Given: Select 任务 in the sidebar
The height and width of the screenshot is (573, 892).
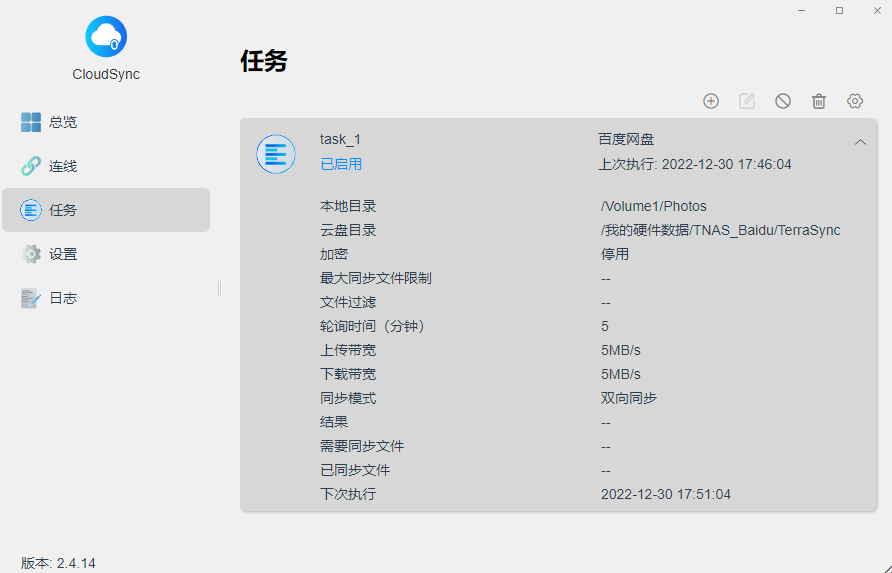Looking at the screenshot, I should (62, 210).
